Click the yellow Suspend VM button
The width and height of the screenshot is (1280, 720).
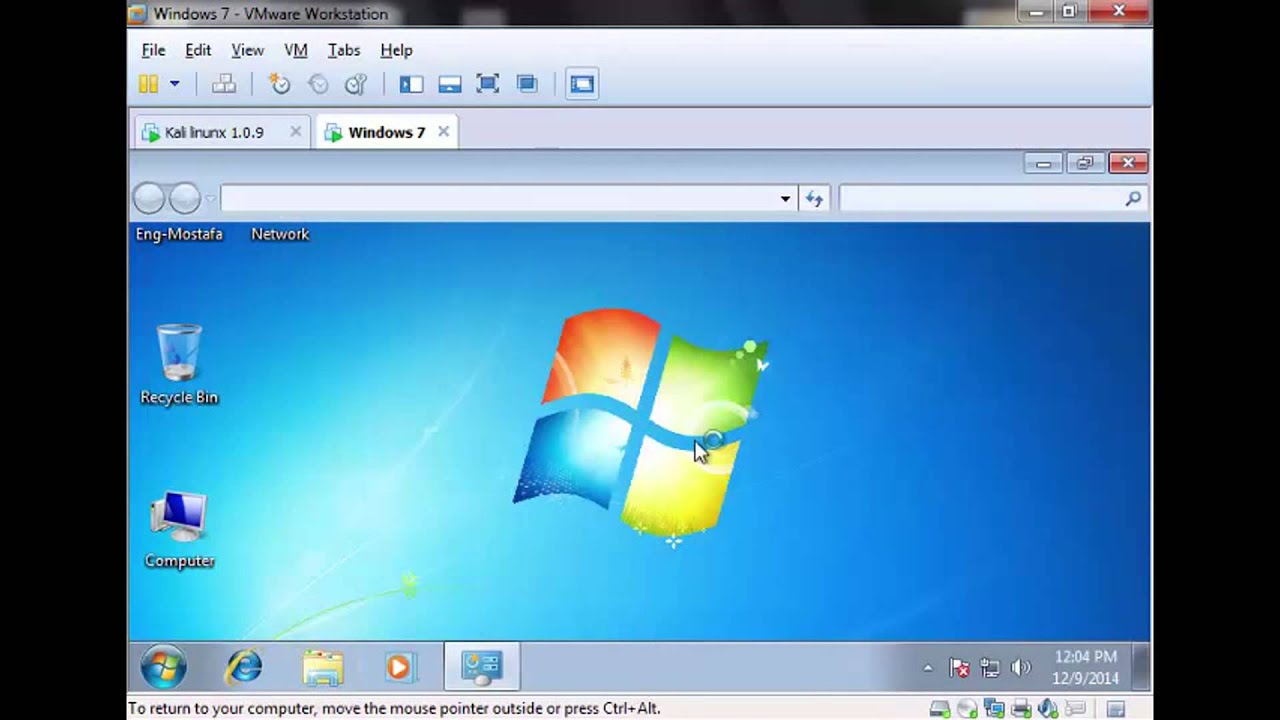pyautogui.click(x=148, y=84)
